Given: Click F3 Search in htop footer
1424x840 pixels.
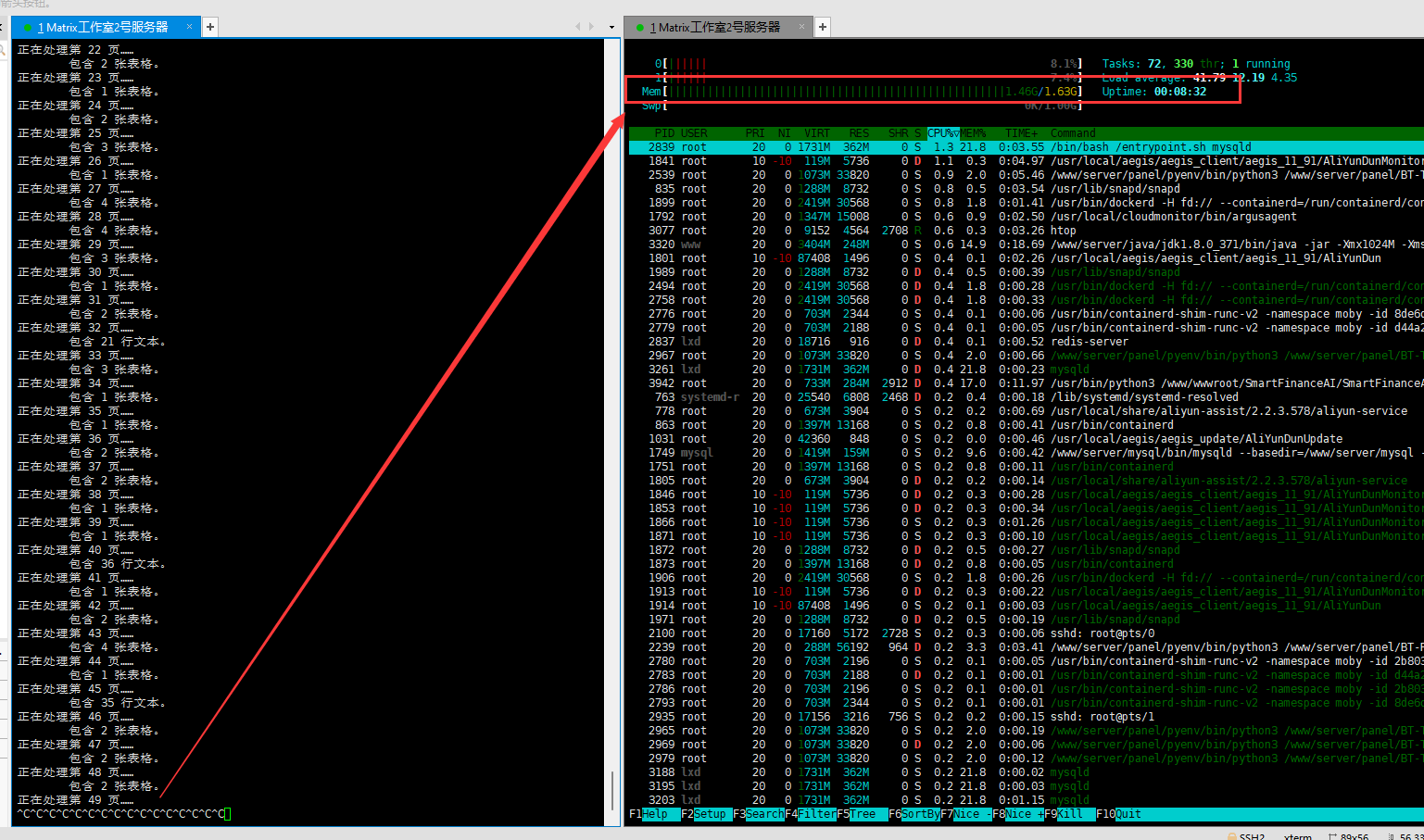Looking at the screenshot, I should point(759,814).
